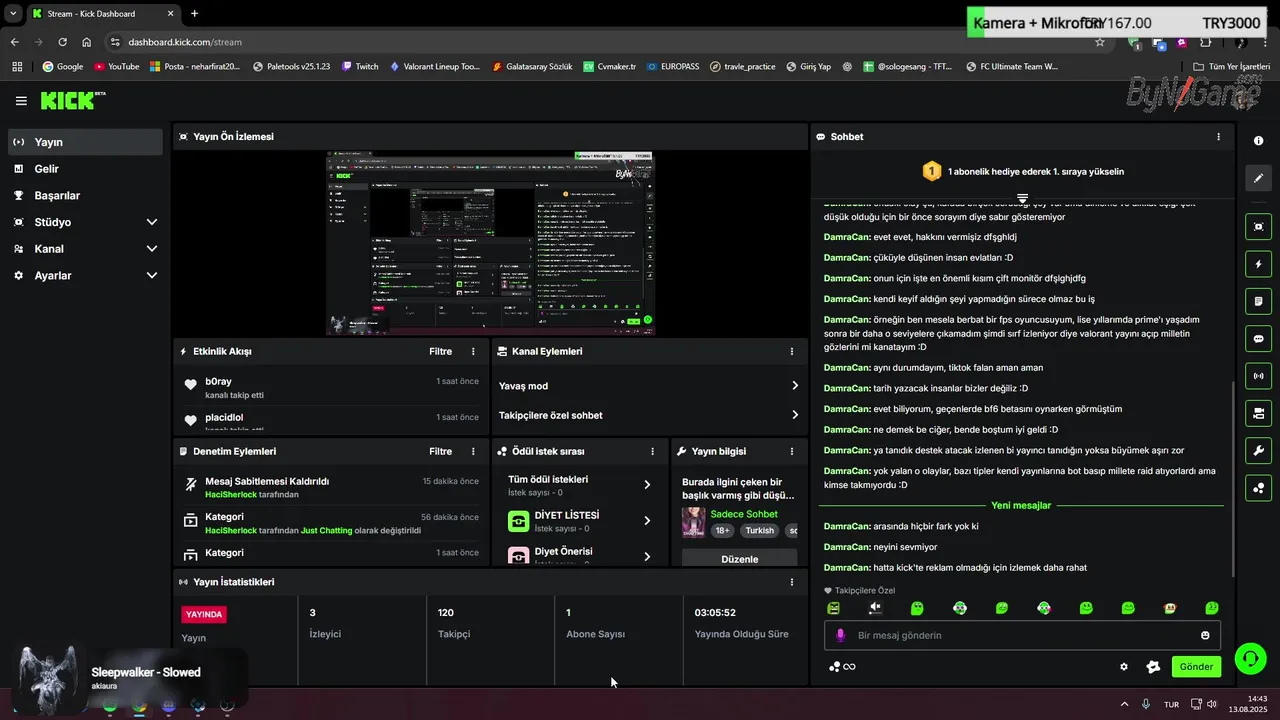Click the stream preview thumbnail
1280x720 pixels.
490,243
